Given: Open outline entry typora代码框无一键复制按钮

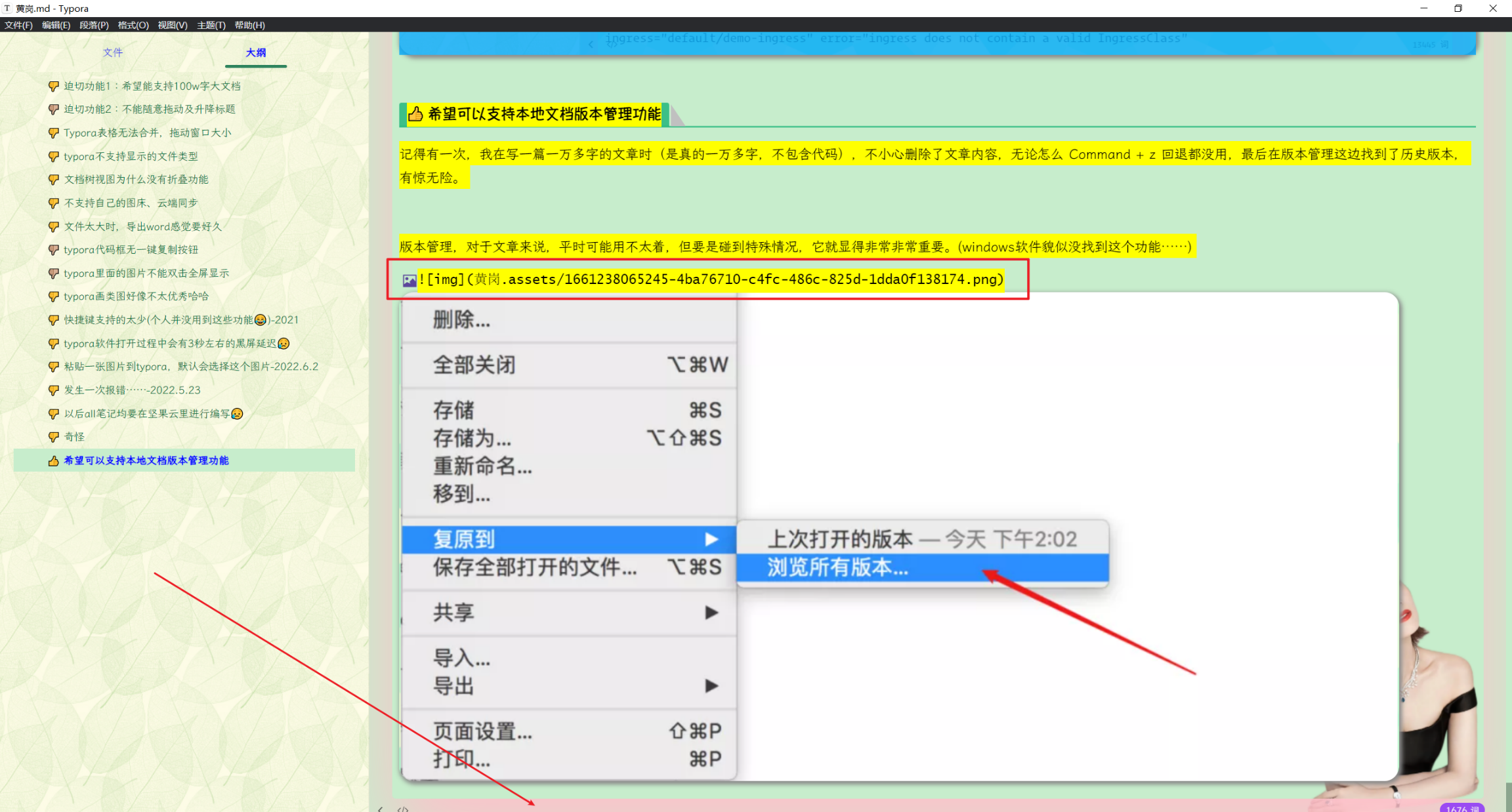Looking at the screenshot, I should 131,249.
